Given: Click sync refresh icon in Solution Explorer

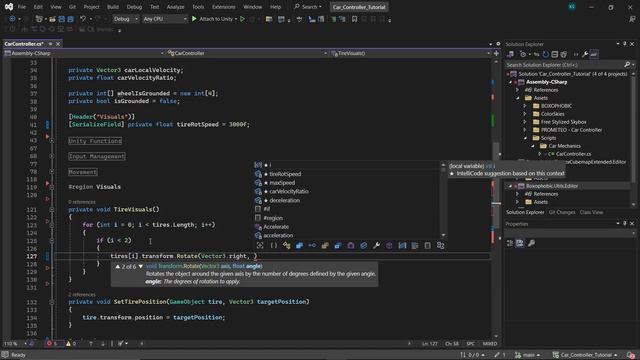Looking at the screenshot, I should coord(546,54).
